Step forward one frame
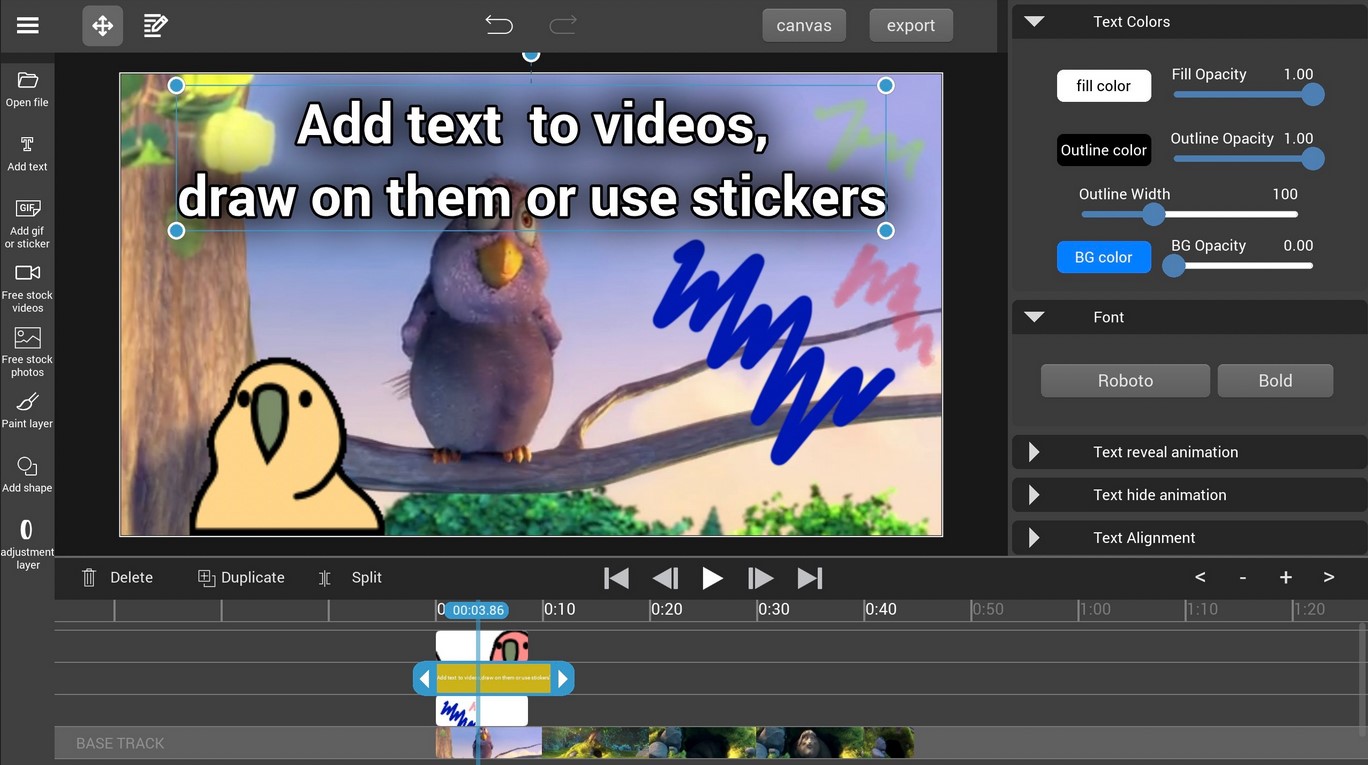The height and width of the screenshot is (765, 1368). point(760,578)
